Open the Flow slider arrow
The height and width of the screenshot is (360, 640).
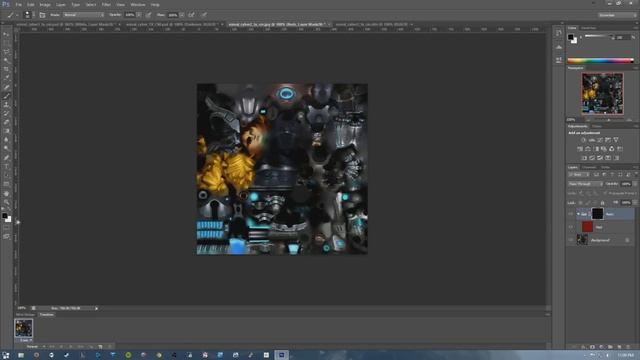tap(182, 15)
